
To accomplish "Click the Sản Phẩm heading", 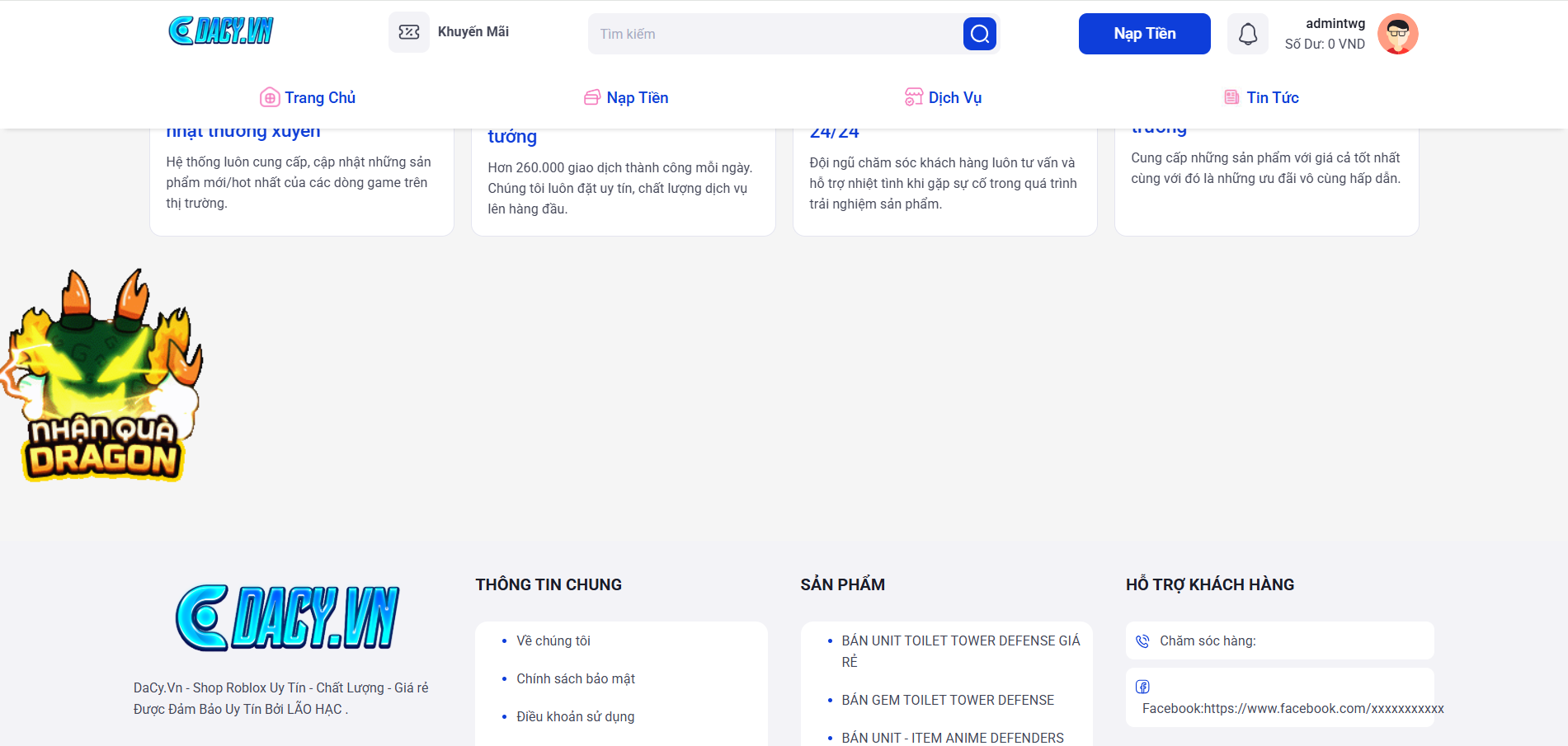I will (842, 584).
